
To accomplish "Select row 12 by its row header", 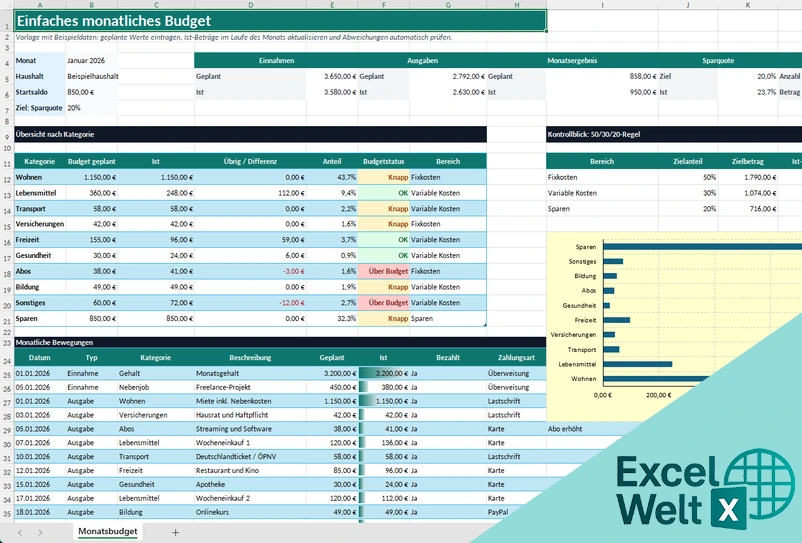I will click(7, 179).
